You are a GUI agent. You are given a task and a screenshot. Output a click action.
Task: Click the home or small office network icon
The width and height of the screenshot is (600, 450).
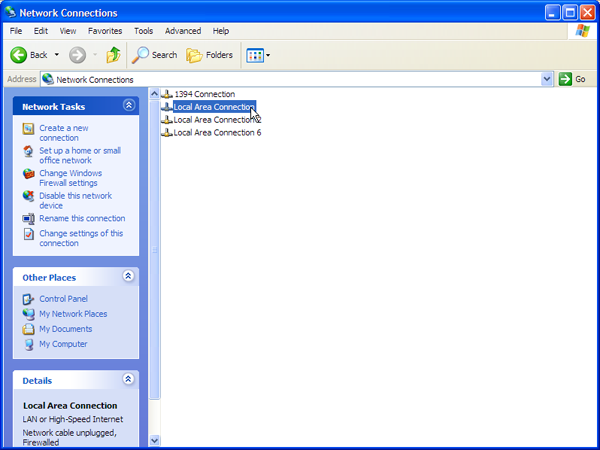[28, 151]
